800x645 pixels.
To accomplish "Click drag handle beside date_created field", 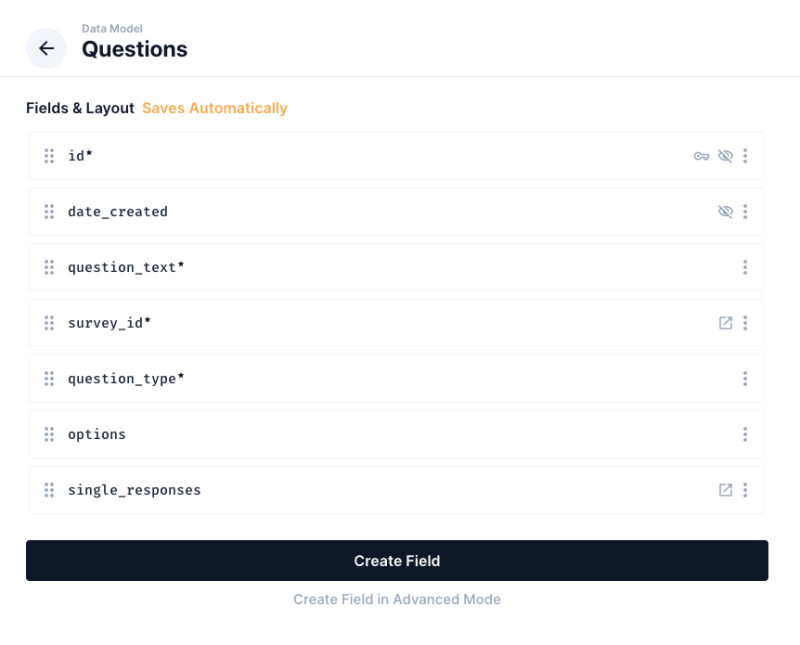I will pos(49,212).
